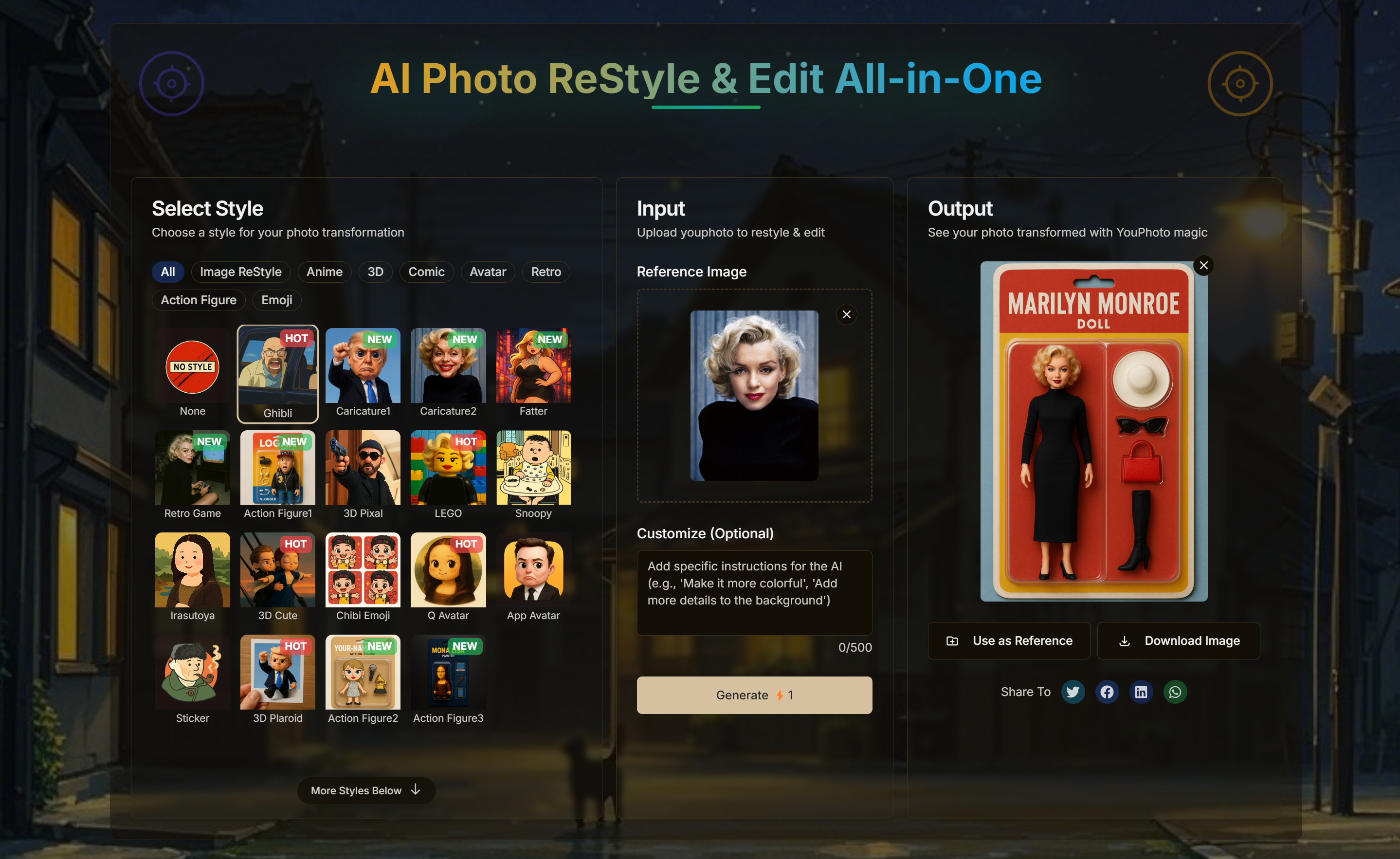Click More Styles Below button
Image resolution: width=1400 pixels, height=859 pixels.
(x=366, y=790)
